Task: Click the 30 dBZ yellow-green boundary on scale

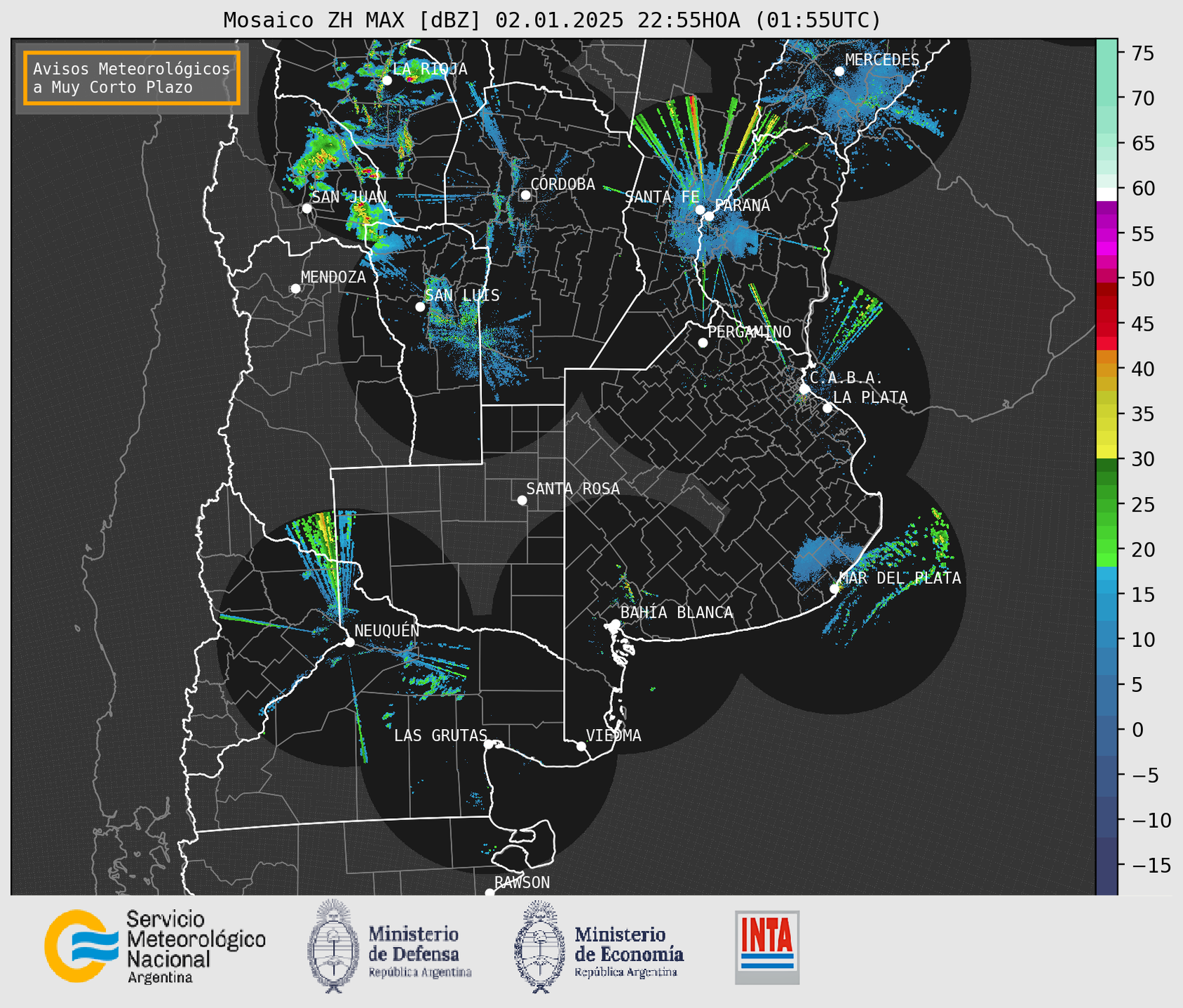Action: [x=1107, y=459]
